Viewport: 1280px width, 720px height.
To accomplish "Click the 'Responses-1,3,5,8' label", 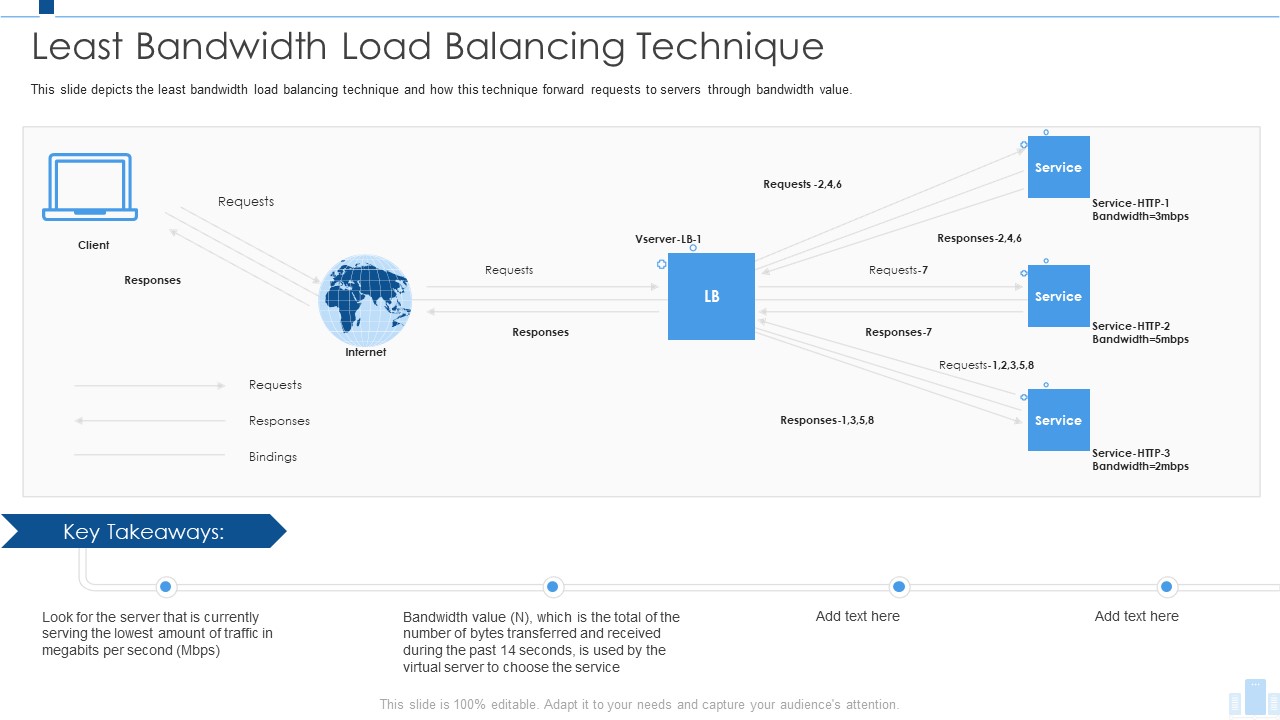I will 827,420.
